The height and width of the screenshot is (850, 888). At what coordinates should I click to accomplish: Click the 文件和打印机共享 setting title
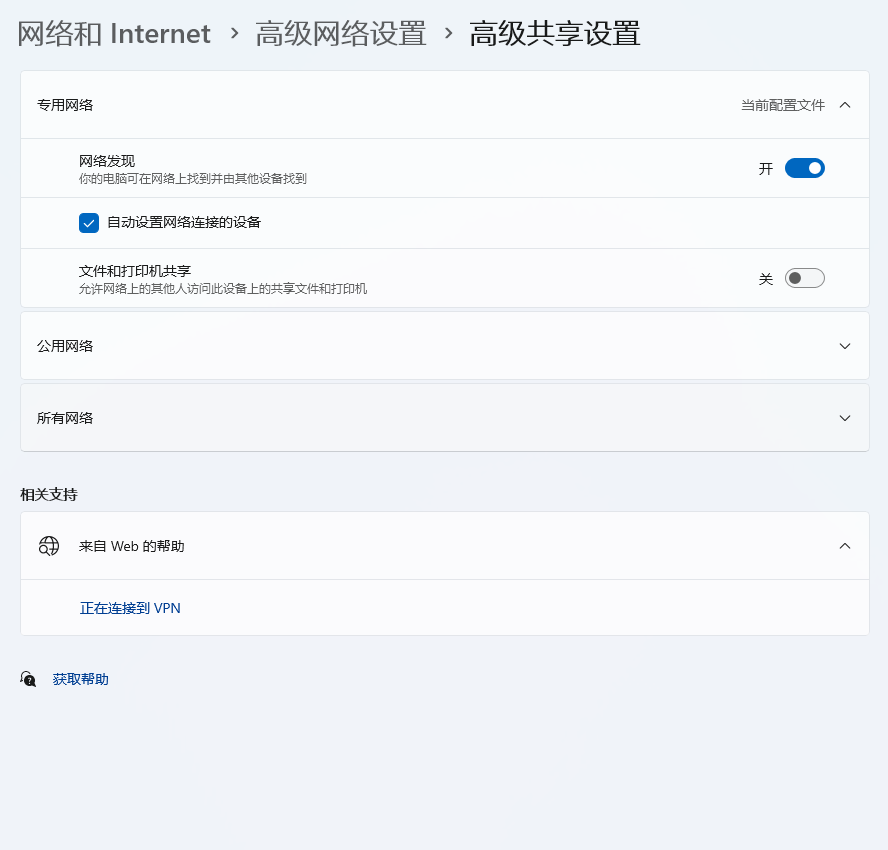tap(135, 271)
